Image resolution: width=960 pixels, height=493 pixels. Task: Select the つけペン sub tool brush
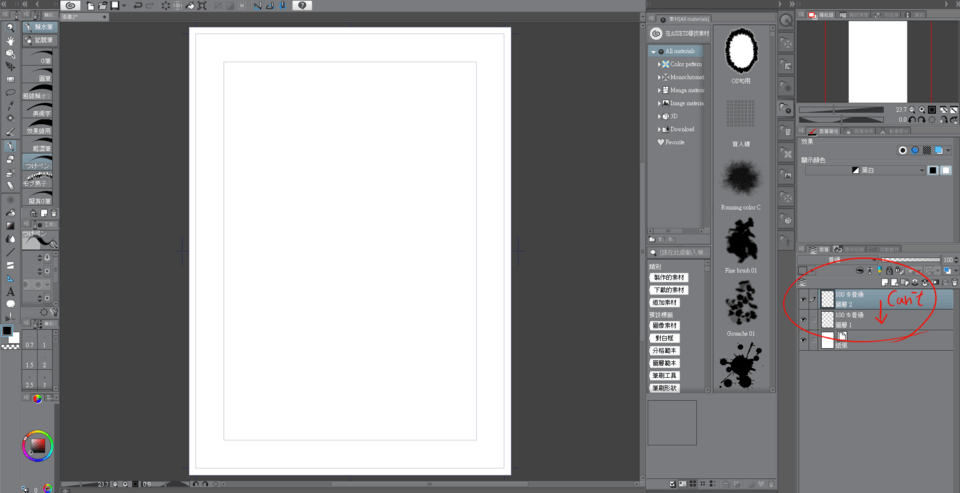click(37, 162)
